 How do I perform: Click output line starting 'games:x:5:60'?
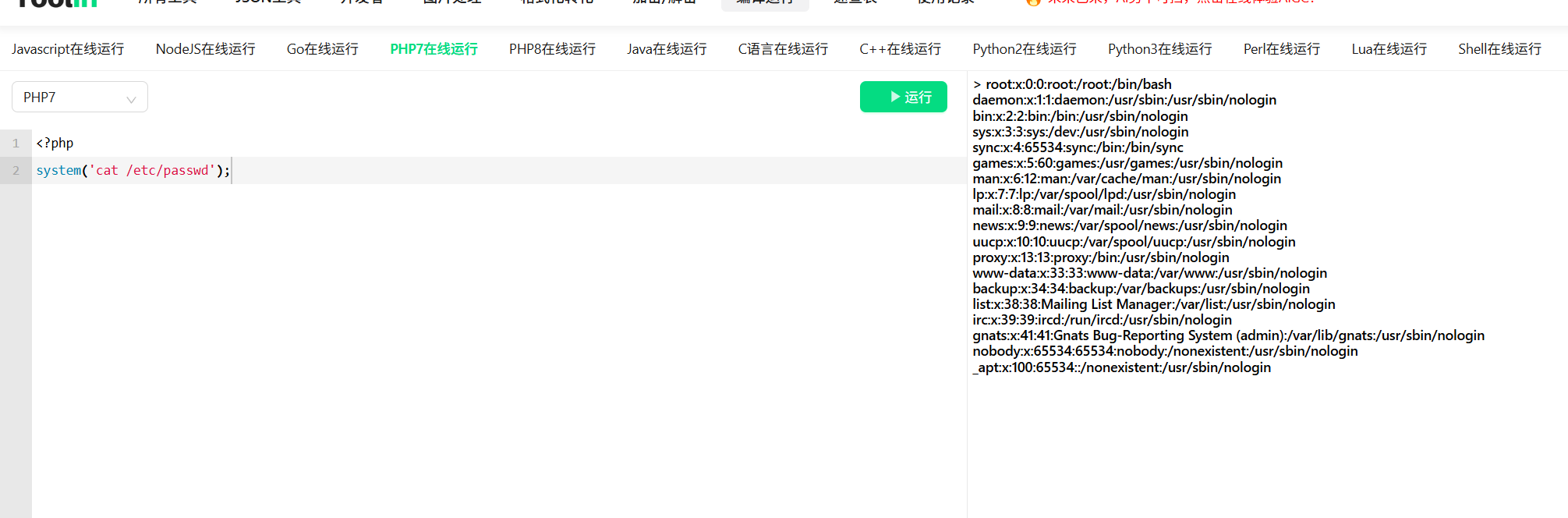click(1127, 163)
